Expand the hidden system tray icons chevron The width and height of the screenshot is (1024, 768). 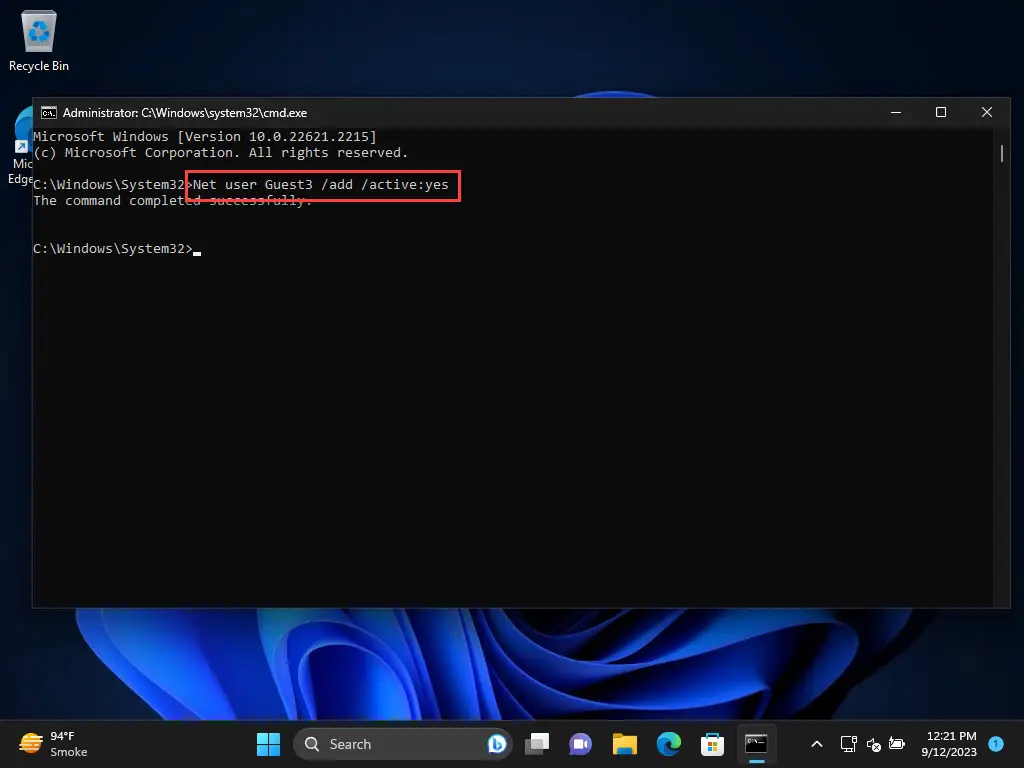816,744
